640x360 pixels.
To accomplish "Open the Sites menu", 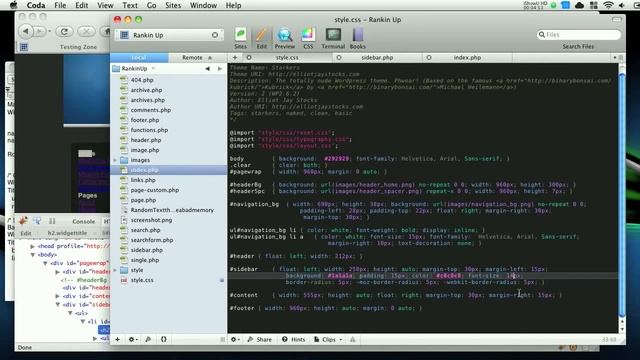I will [173, 5].
